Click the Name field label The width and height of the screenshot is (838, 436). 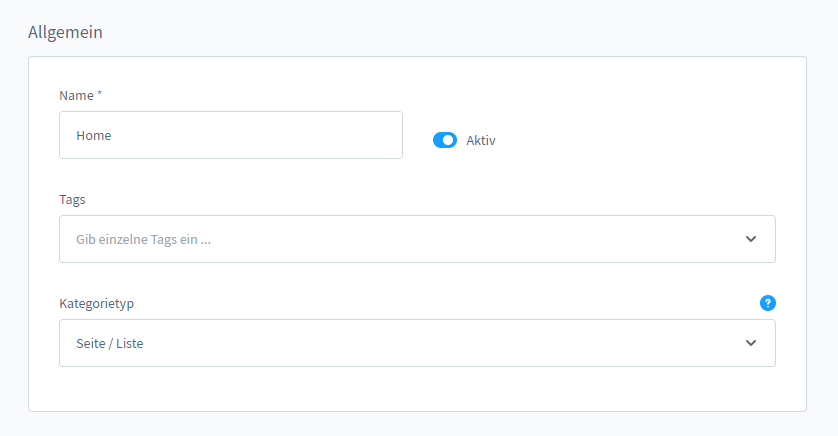(76, 95)
